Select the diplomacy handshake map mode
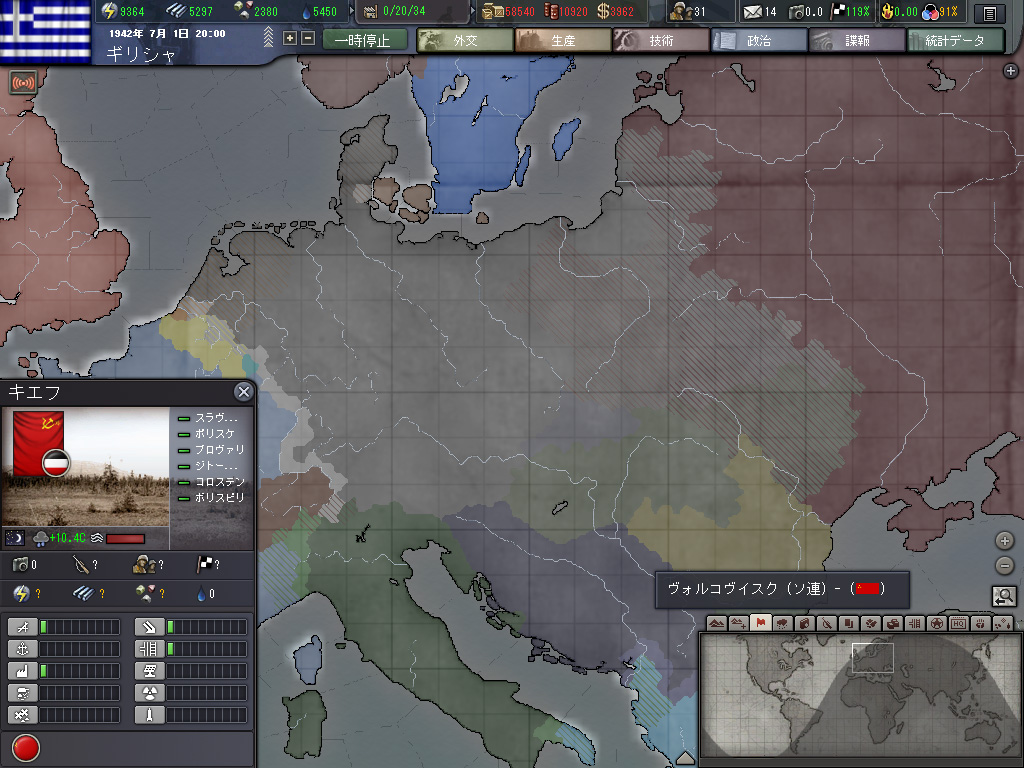This screenshot has height=768, width=1024. point(871,624)
